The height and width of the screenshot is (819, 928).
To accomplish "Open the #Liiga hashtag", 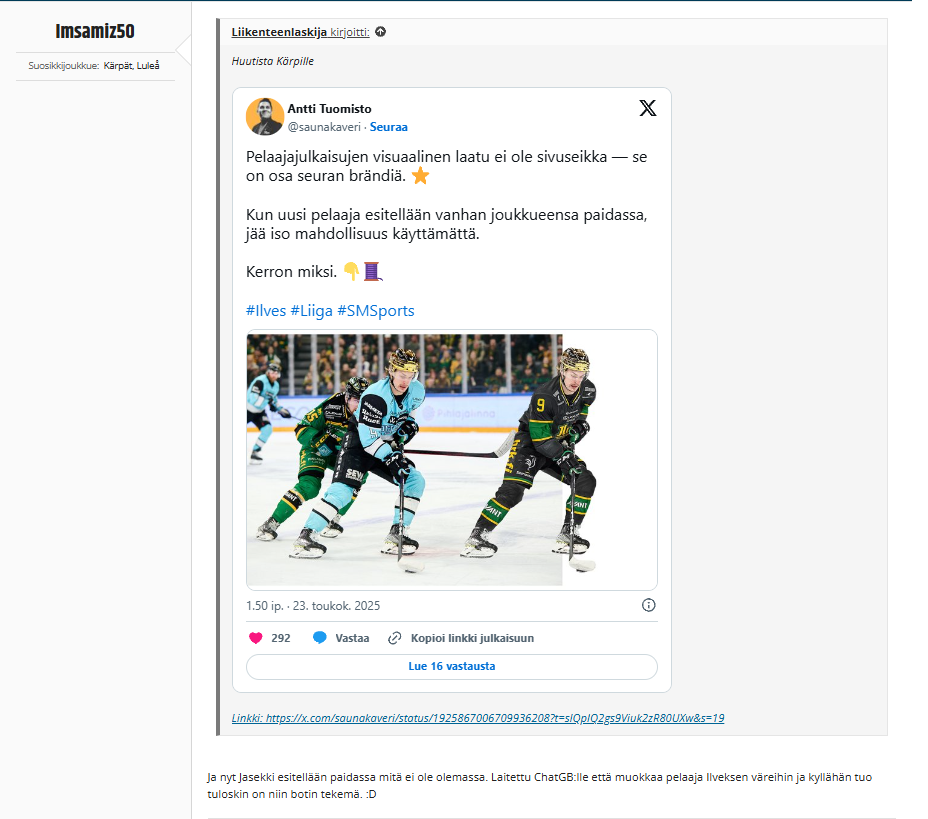I will pos(311,311).
